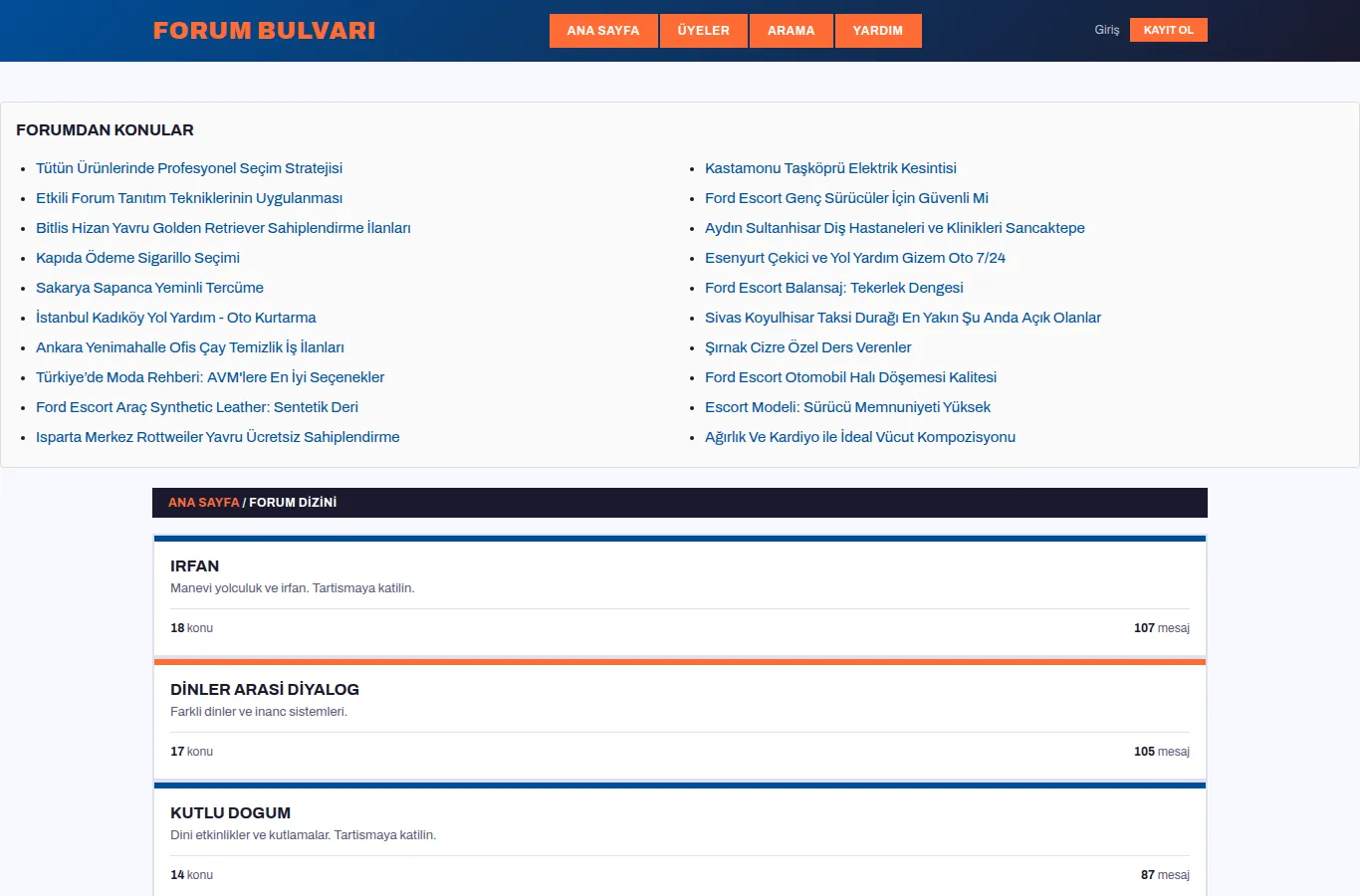Open Ağırlık Ve Kardiyo topic link
This screenshot has width=1360, height=896.
tap(860, 437)
